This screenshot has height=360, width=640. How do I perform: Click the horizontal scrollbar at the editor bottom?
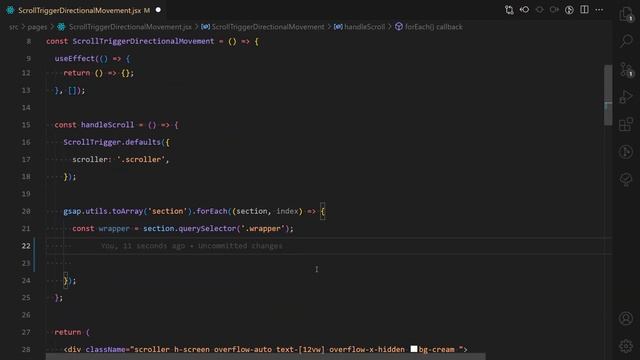coord(265,357)
